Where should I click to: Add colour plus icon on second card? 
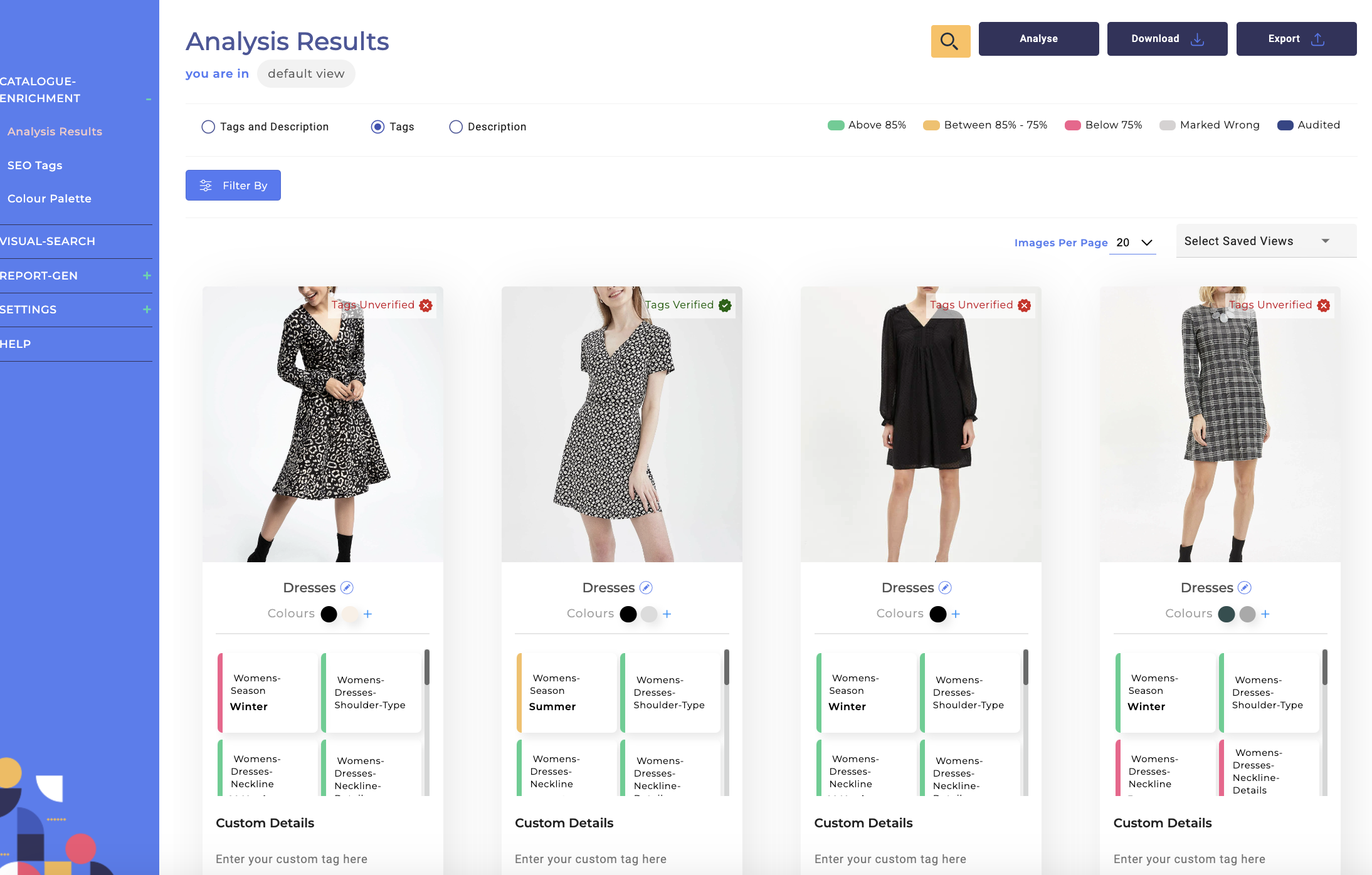(x=667, y=614)
